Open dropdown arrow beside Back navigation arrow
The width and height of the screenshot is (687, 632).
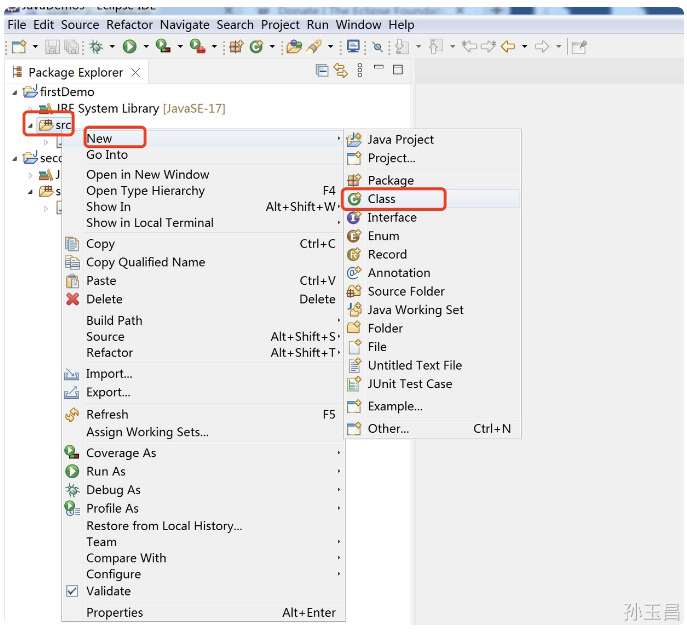pos(524,46)
